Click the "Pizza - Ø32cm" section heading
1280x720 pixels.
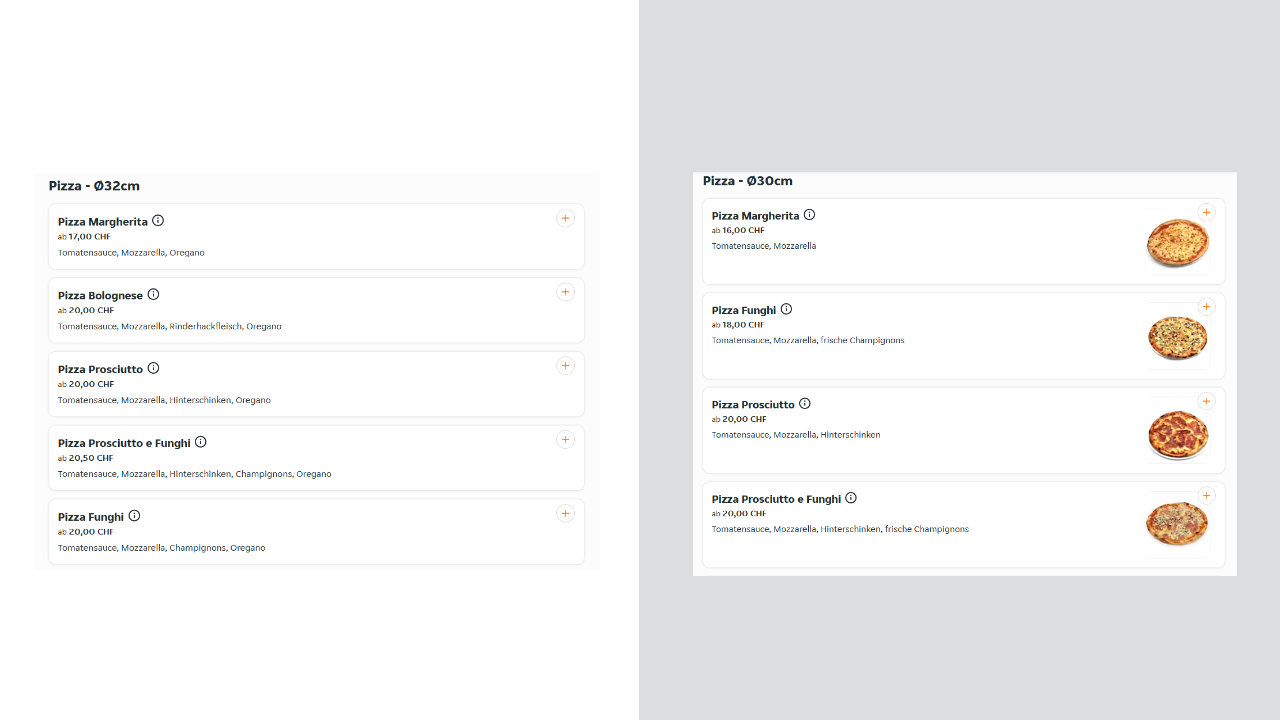pyautogui.click(x=94, y=186)
